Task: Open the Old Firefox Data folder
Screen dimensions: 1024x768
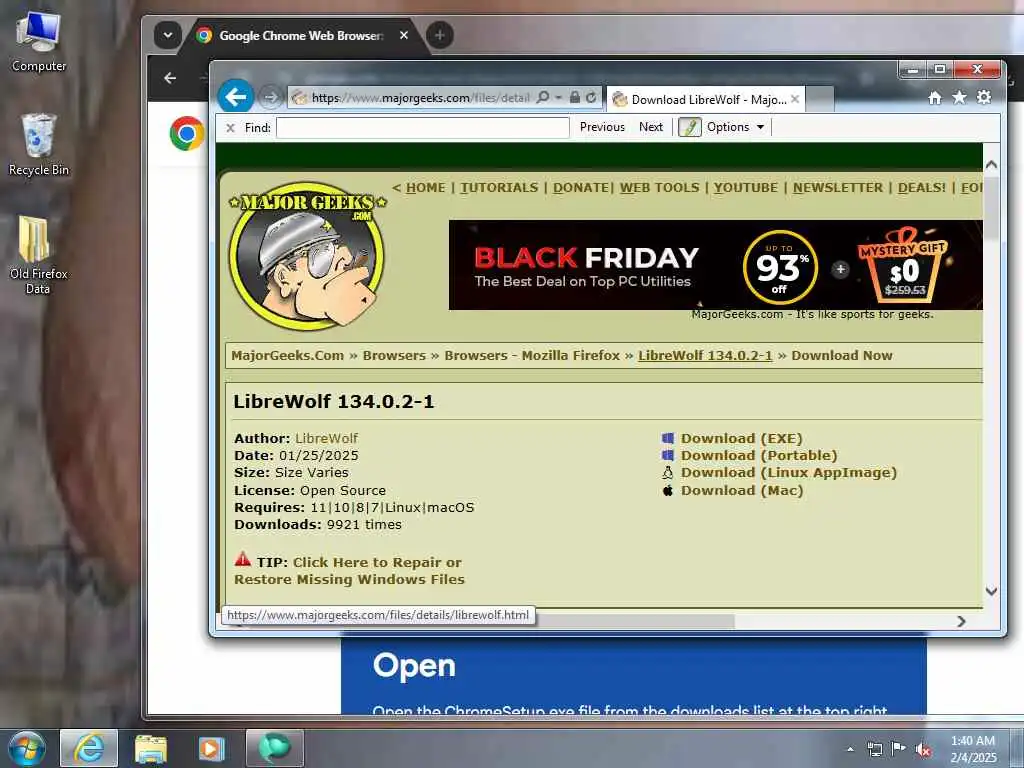Action: tap(39, 255)
